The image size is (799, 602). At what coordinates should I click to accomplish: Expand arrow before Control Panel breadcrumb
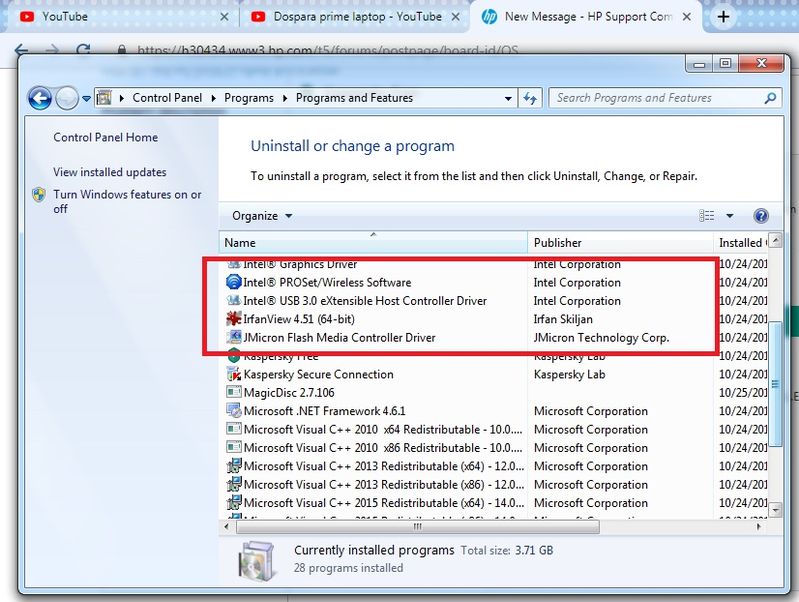click(x=122, y=98)
